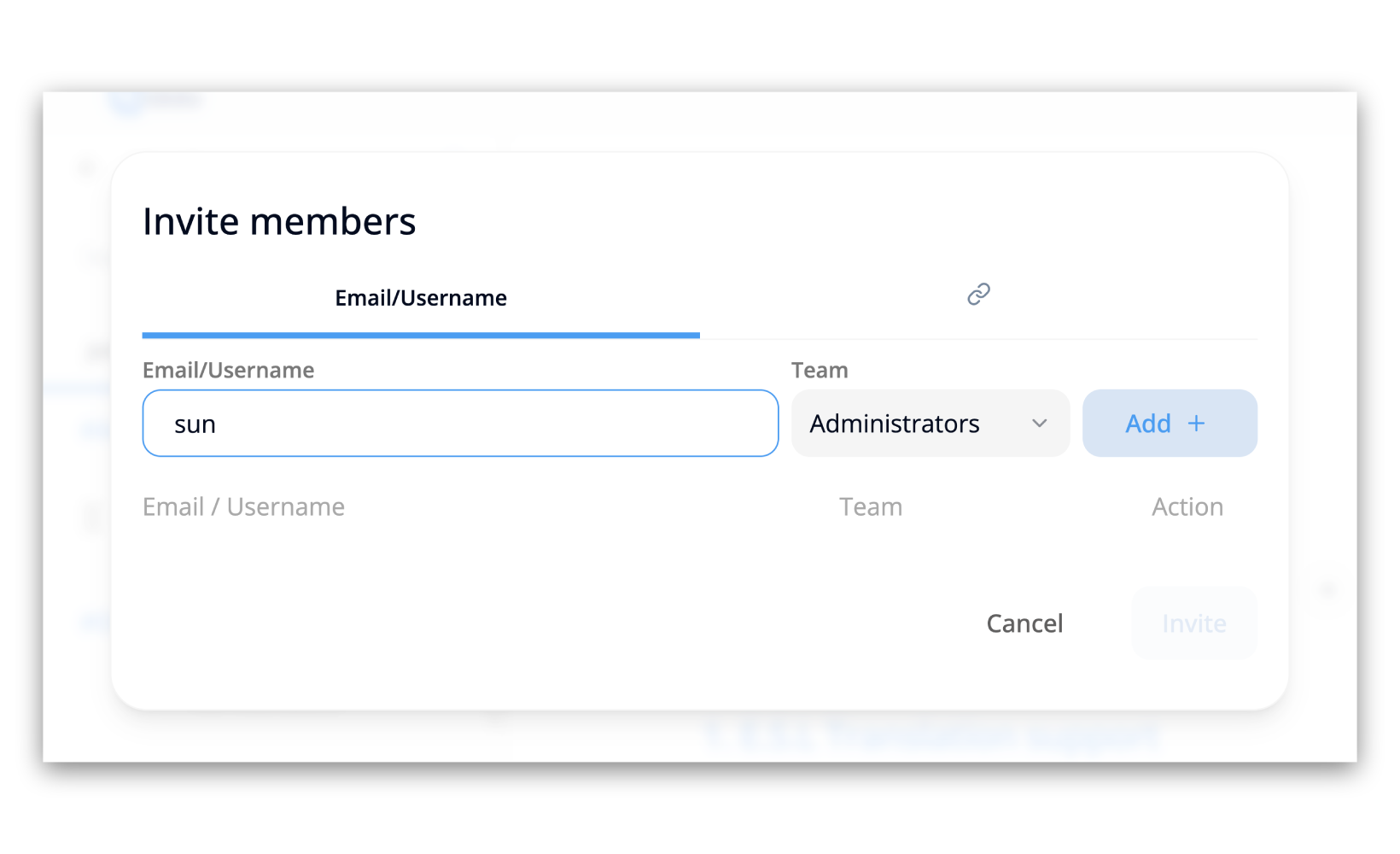1400x854 pixels.
Task: Cancel the invite members dialog
Action: (1024, 623)
